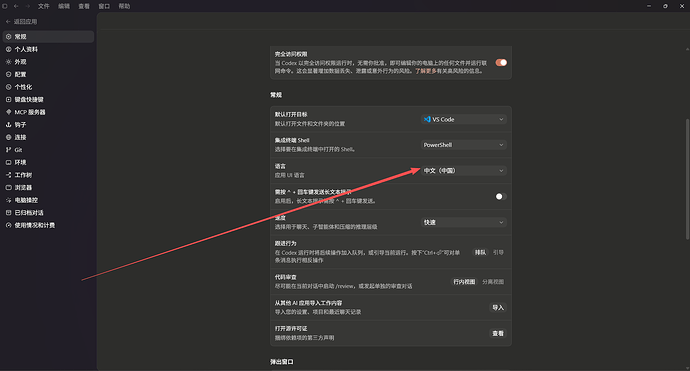The height and width of the screenshot is (371, 690).
Task: Open the PowerShell integrated shell dropdown
Action: click(464, 145)
